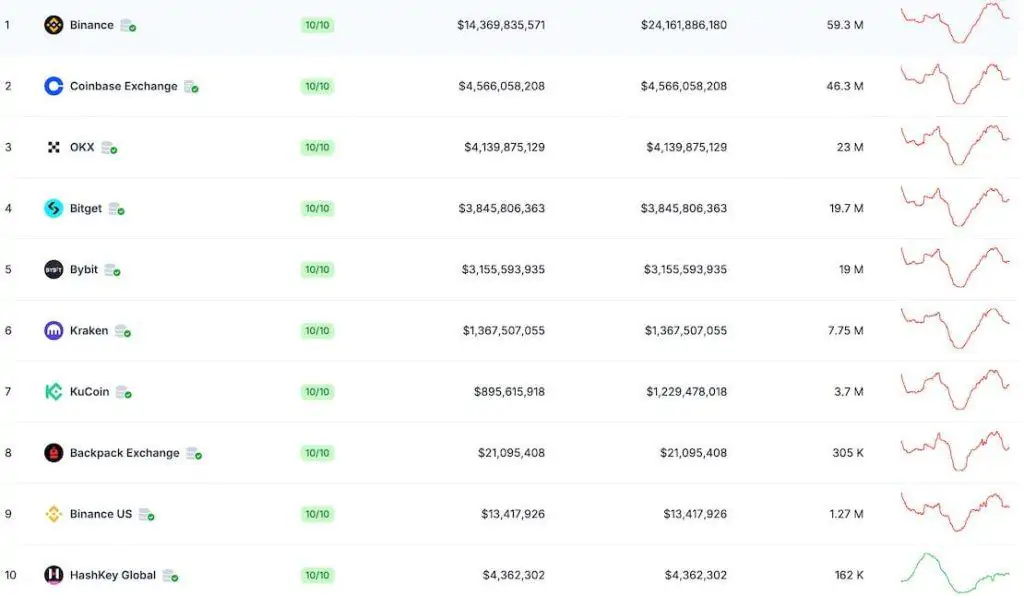Click the KuCoin logo icon
The image size is (1024, 596).
(54, 392)
